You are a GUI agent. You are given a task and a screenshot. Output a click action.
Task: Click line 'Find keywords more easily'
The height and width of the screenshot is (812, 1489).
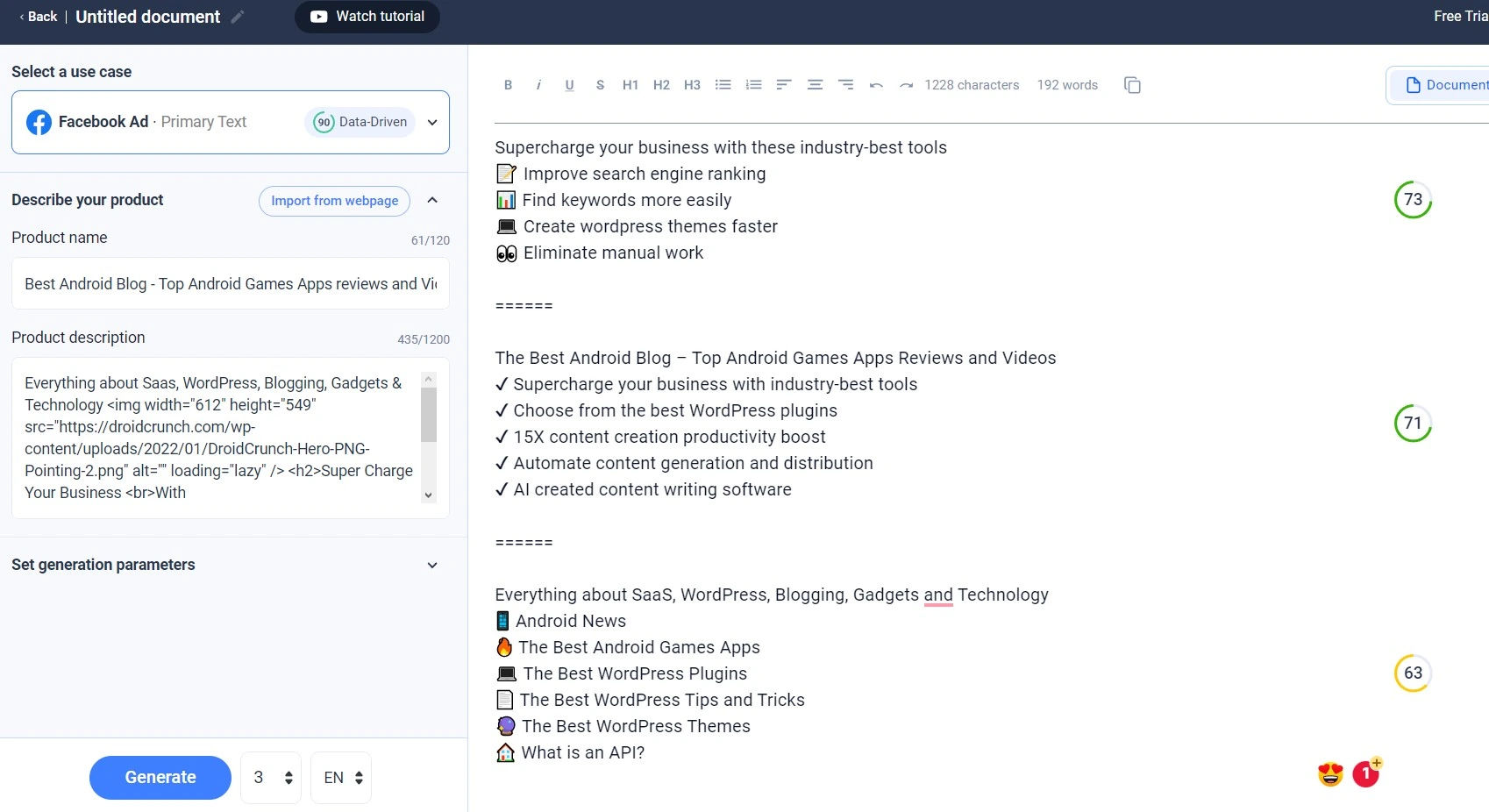point(627,200)
